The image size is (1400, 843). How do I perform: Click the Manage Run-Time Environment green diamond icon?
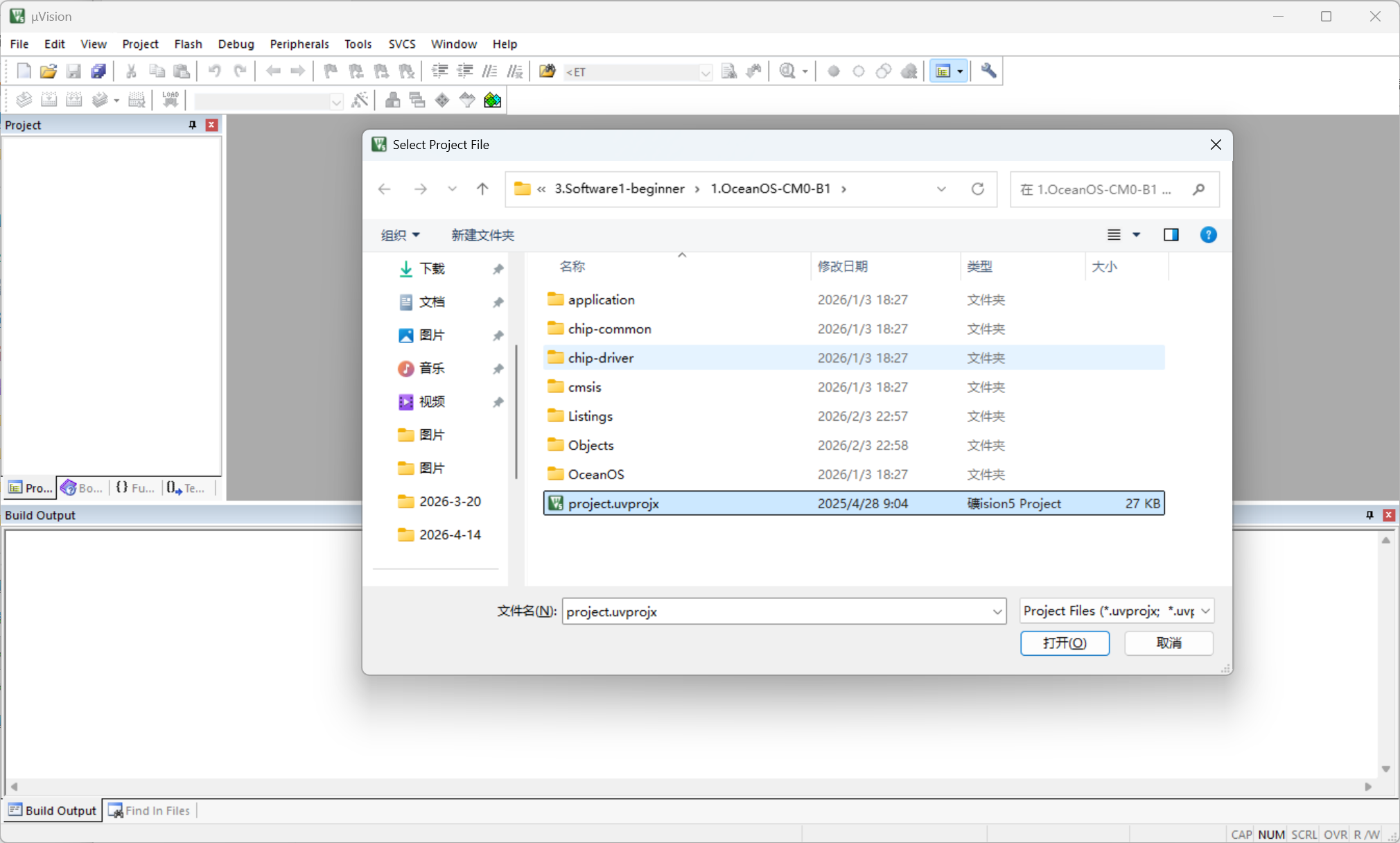442,100
